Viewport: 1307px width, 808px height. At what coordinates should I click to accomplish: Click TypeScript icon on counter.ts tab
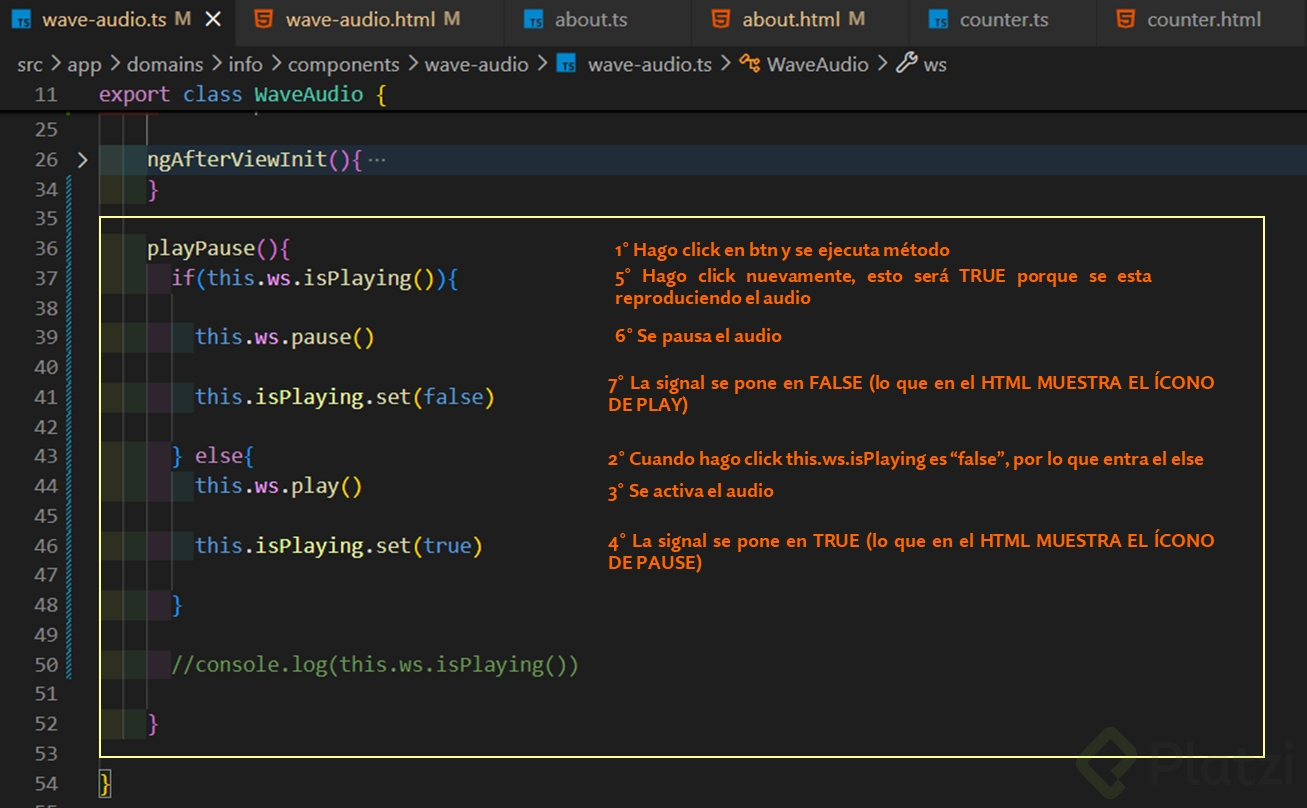click(938, 19)
